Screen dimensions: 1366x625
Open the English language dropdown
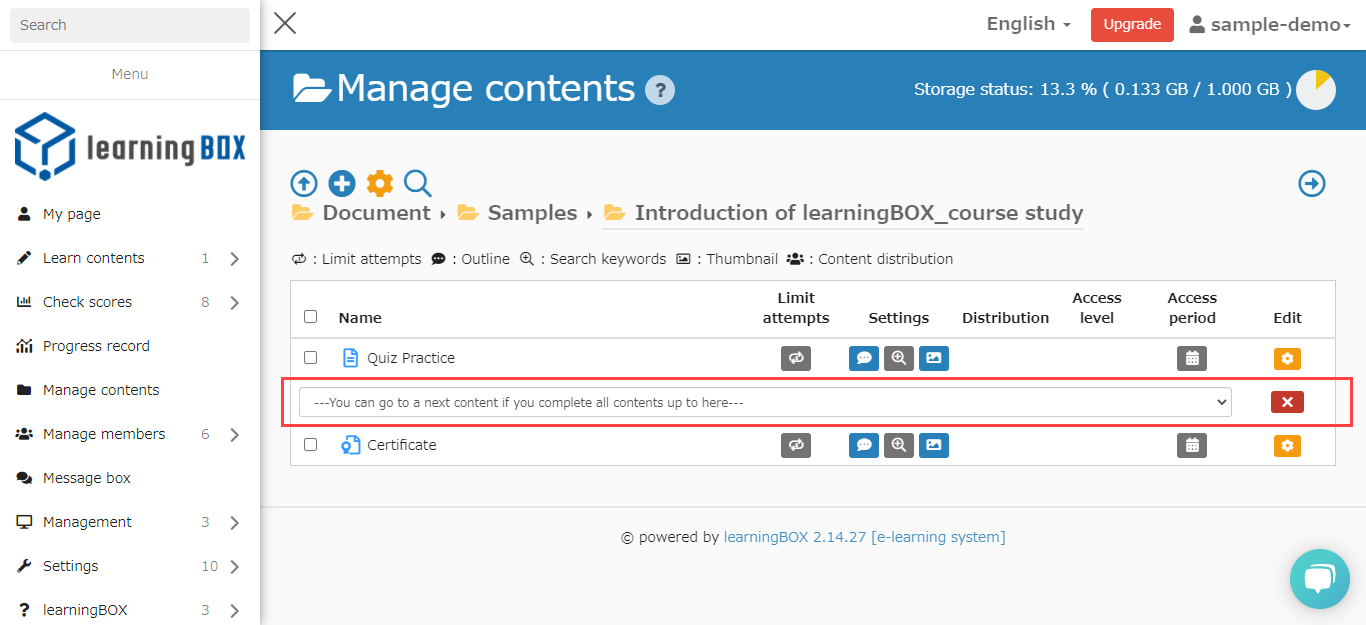click(x=1028, y=24)
